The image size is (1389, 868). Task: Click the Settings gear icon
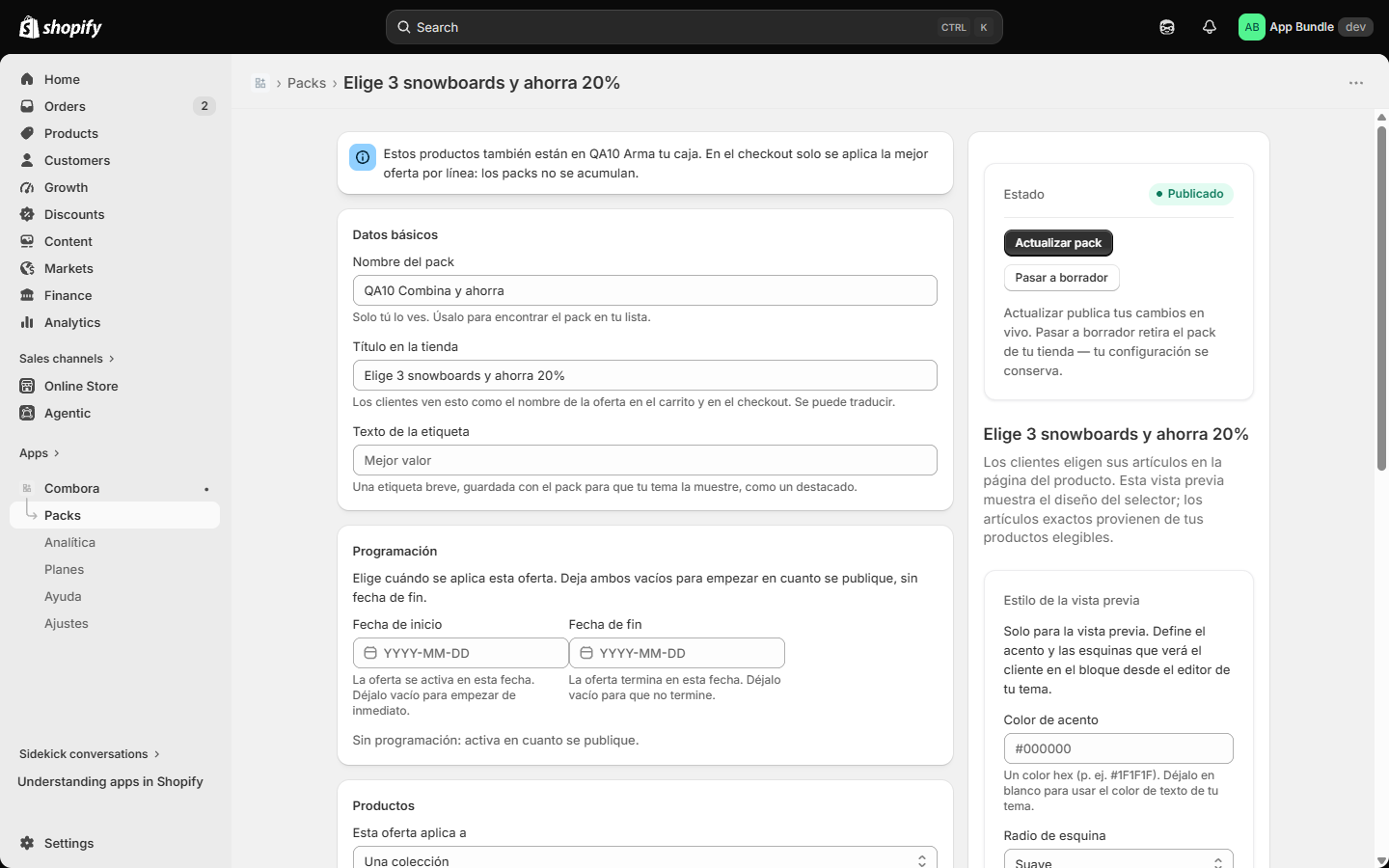(x=27, y=843)
